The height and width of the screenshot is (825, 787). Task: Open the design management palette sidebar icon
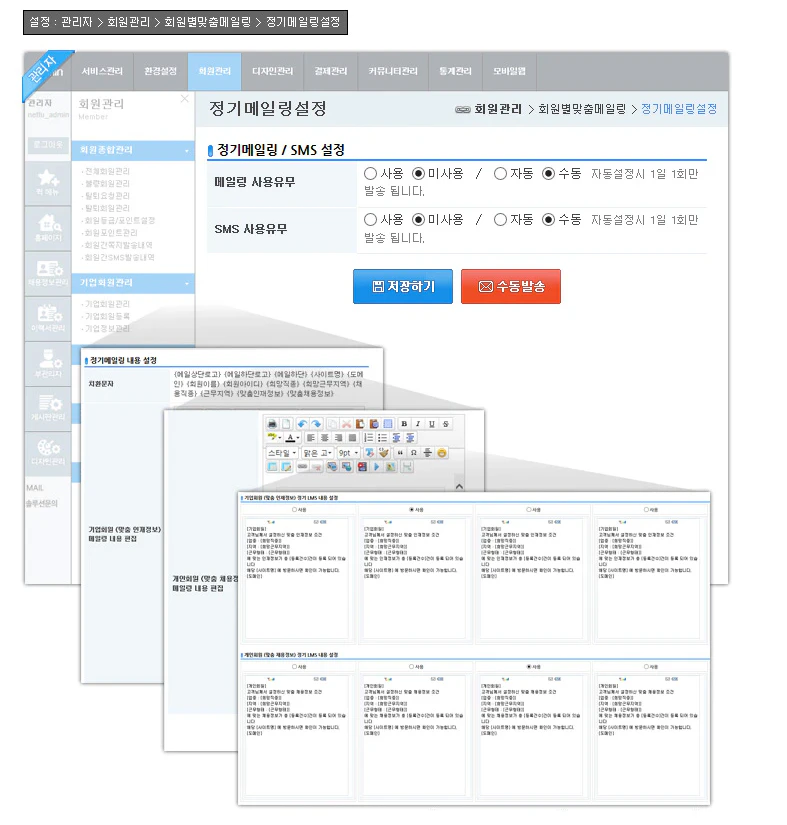pos(48,452)
